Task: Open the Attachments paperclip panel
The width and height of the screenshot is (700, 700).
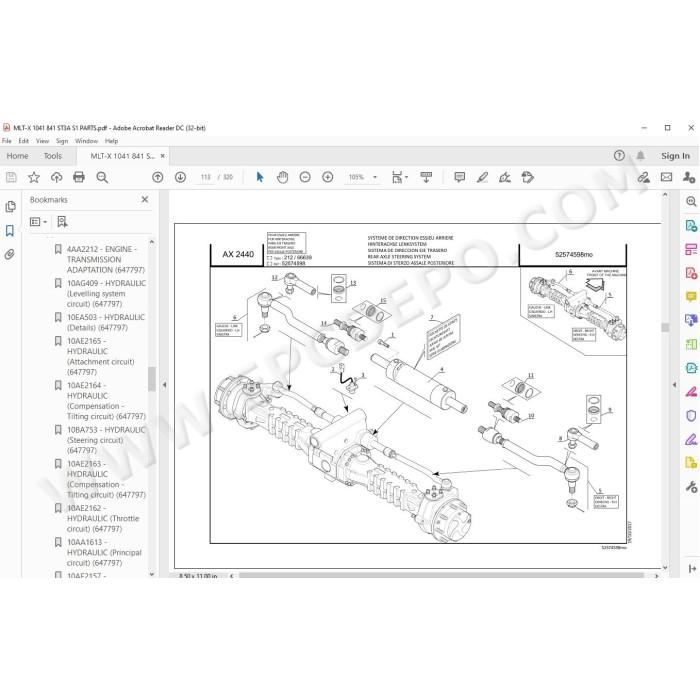Action: tap(10, 254)
